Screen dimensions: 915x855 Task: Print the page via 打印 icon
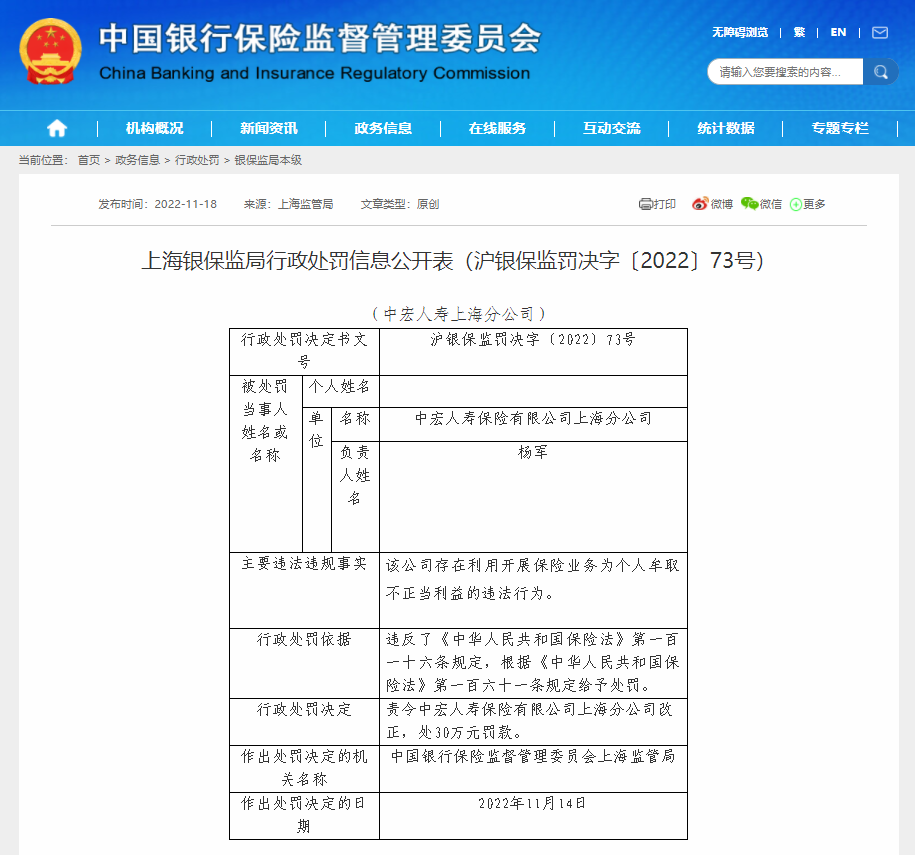[657, 204]
